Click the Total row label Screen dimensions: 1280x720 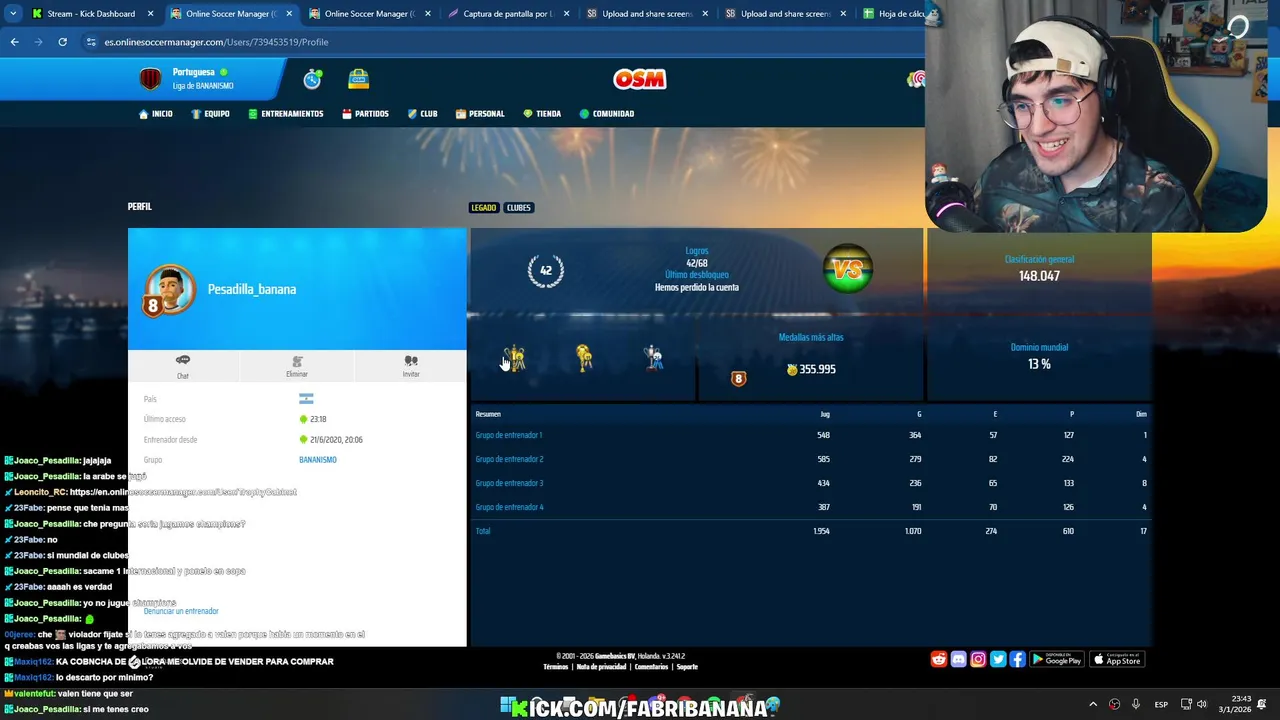[x=483, y=531]
